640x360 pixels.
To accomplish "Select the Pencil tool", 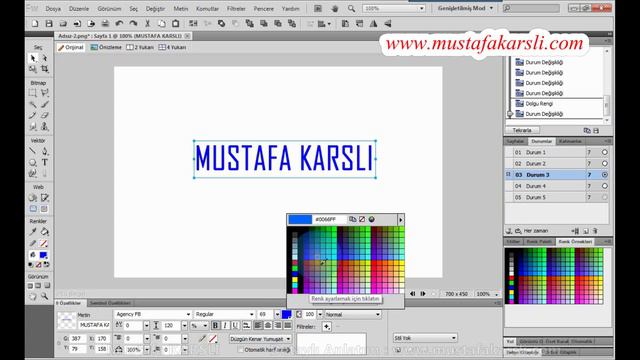I will click(x=33, y=116).
